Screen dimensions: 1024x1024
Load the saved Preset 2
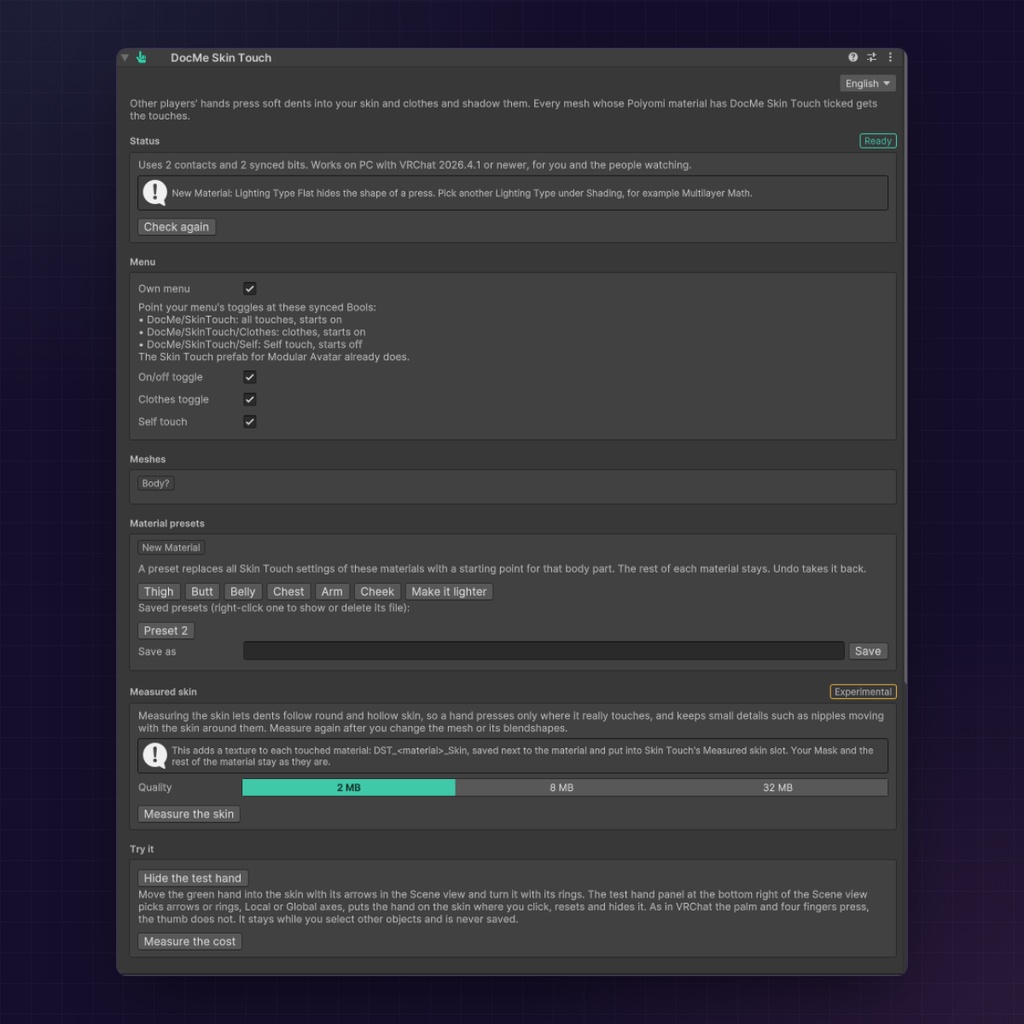tap(166, 630)
